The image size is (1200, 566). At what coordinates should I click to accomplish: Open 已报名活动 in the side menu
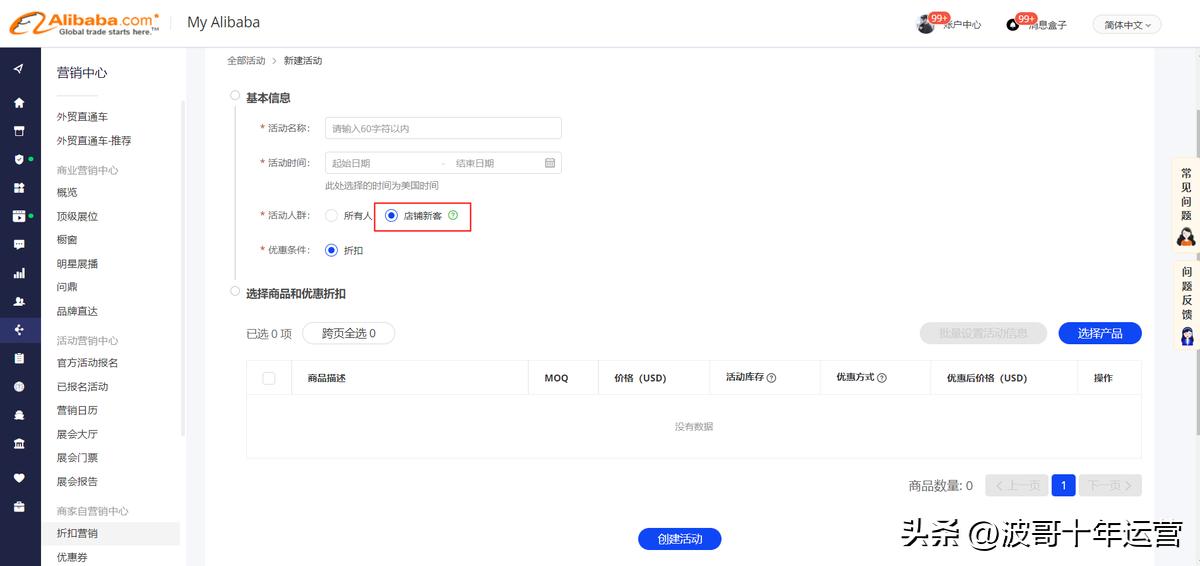(x=82, y=386)
